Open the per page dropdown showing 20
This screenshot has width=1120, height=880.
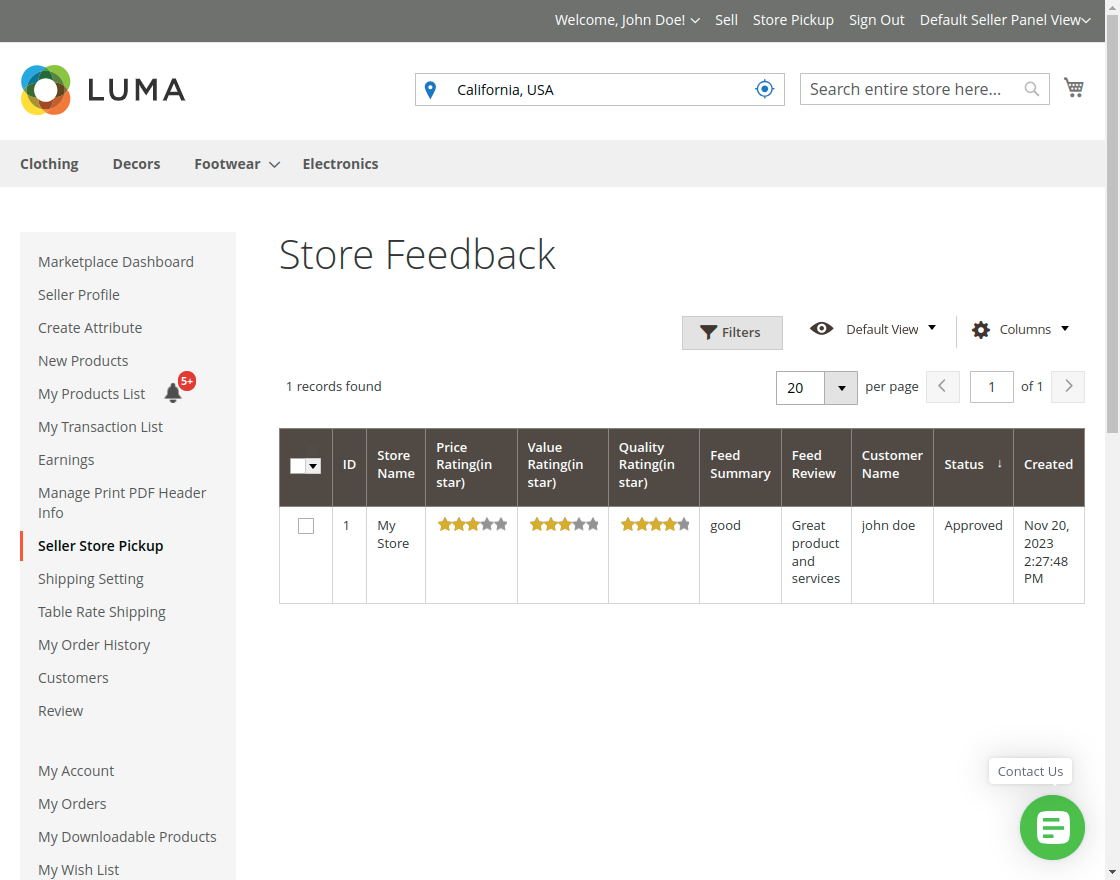tap(839, 387)
